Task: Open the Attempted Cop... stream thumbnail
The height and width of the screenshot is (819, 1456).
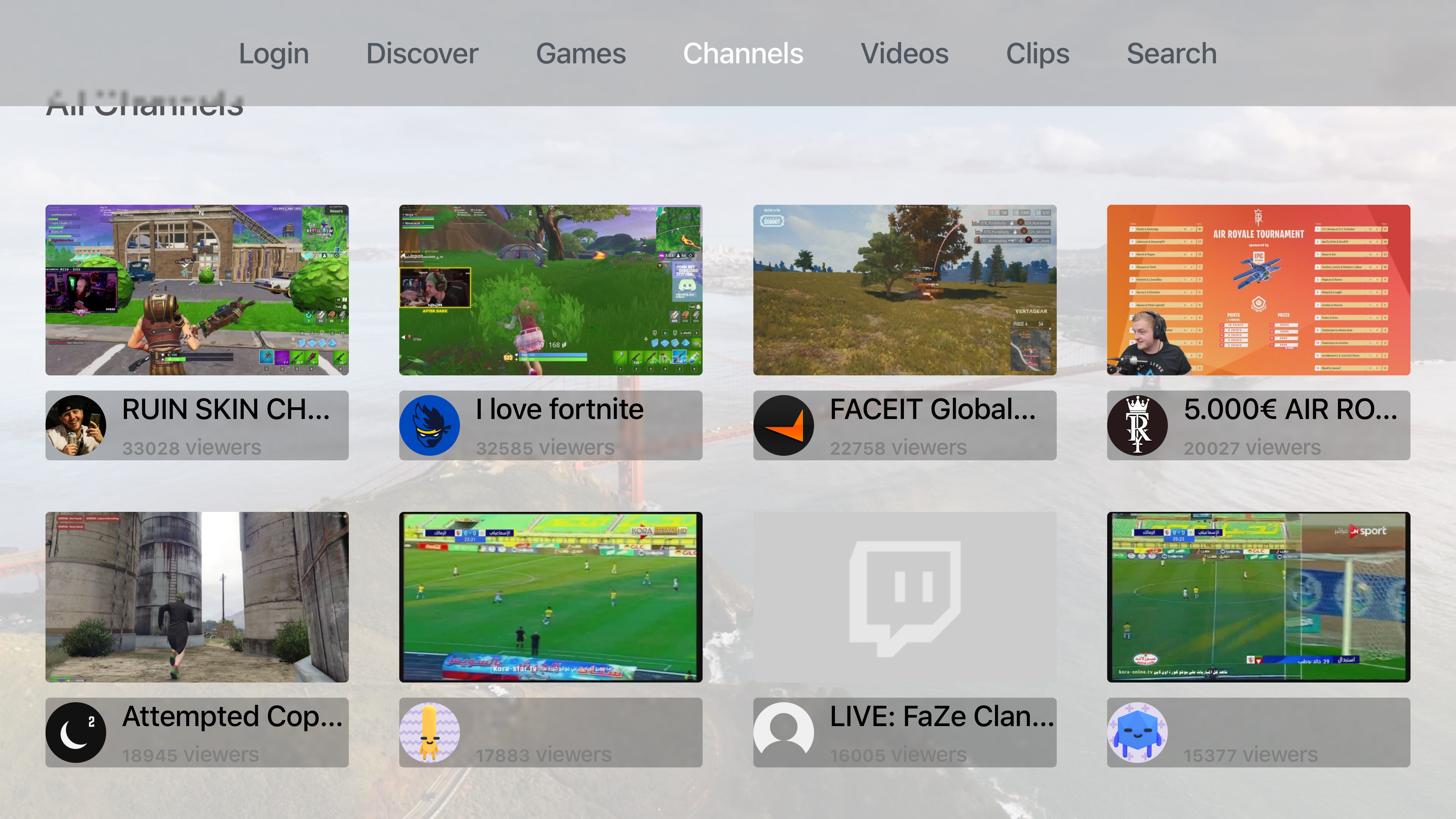Action: [197, 597]
